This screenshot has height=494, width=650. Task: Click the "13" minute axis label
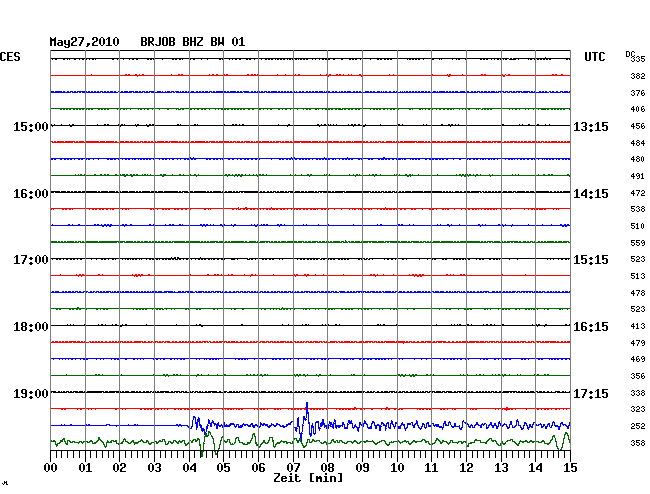pyautogui.click(x=501, y=468)
